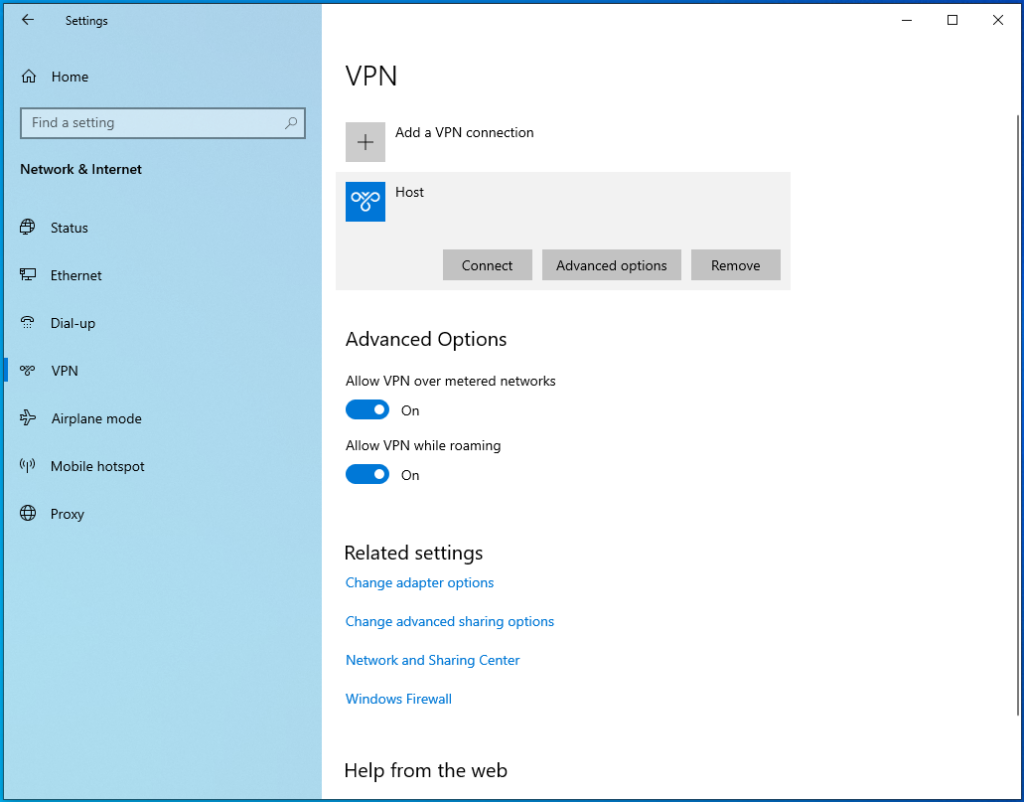The image size is (1024, 802).
Task: Remove the Host VPN connection
Action: point(735,265)
